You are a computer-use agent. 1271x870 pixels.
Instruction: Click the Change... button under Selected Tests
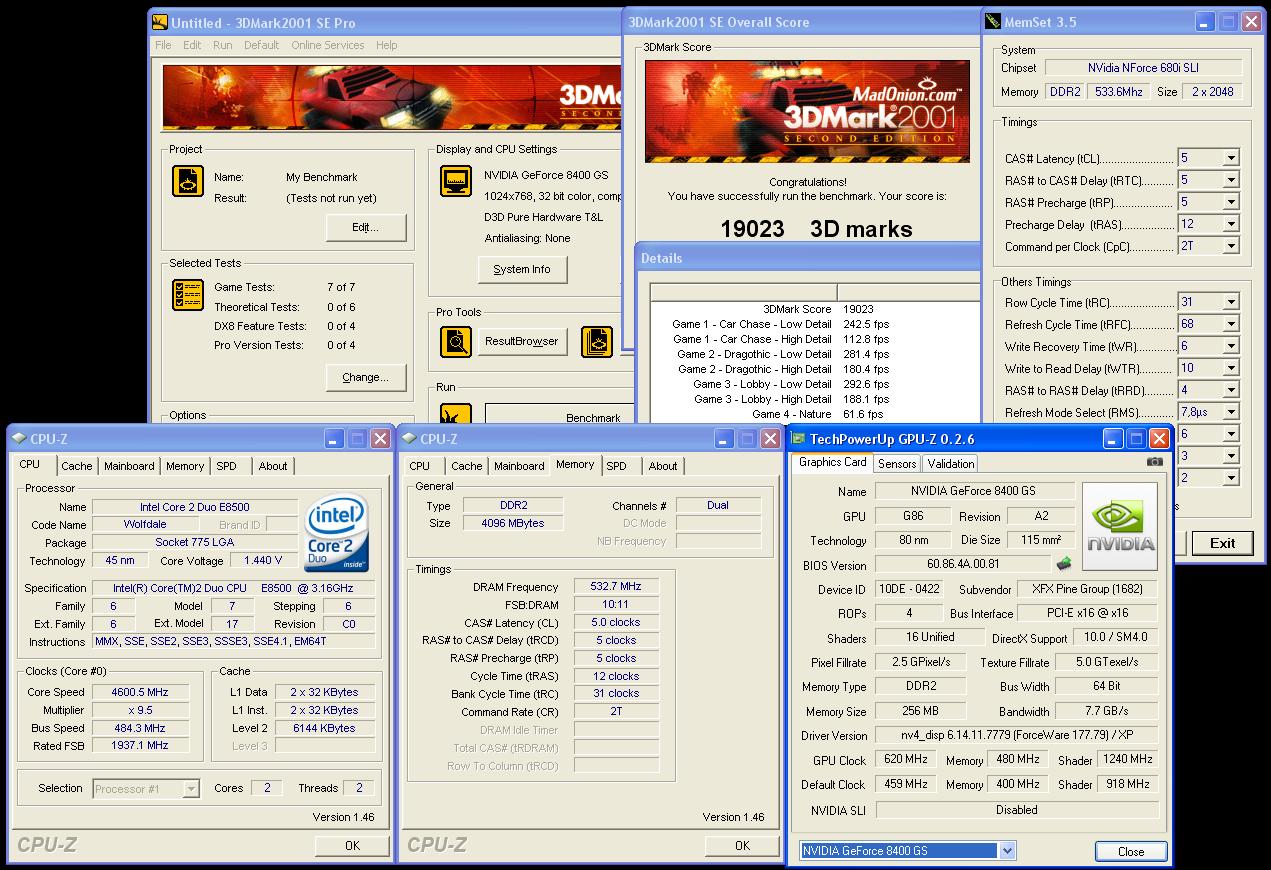[x=366, y=378]
